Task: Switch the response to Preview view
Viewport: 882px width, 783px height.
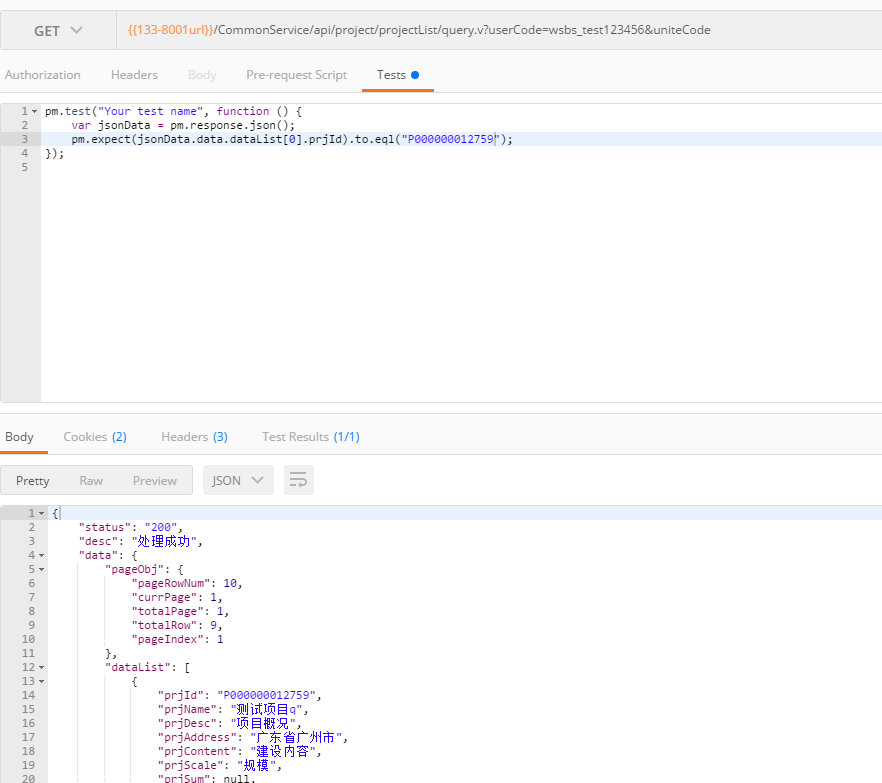Action: 155,480
